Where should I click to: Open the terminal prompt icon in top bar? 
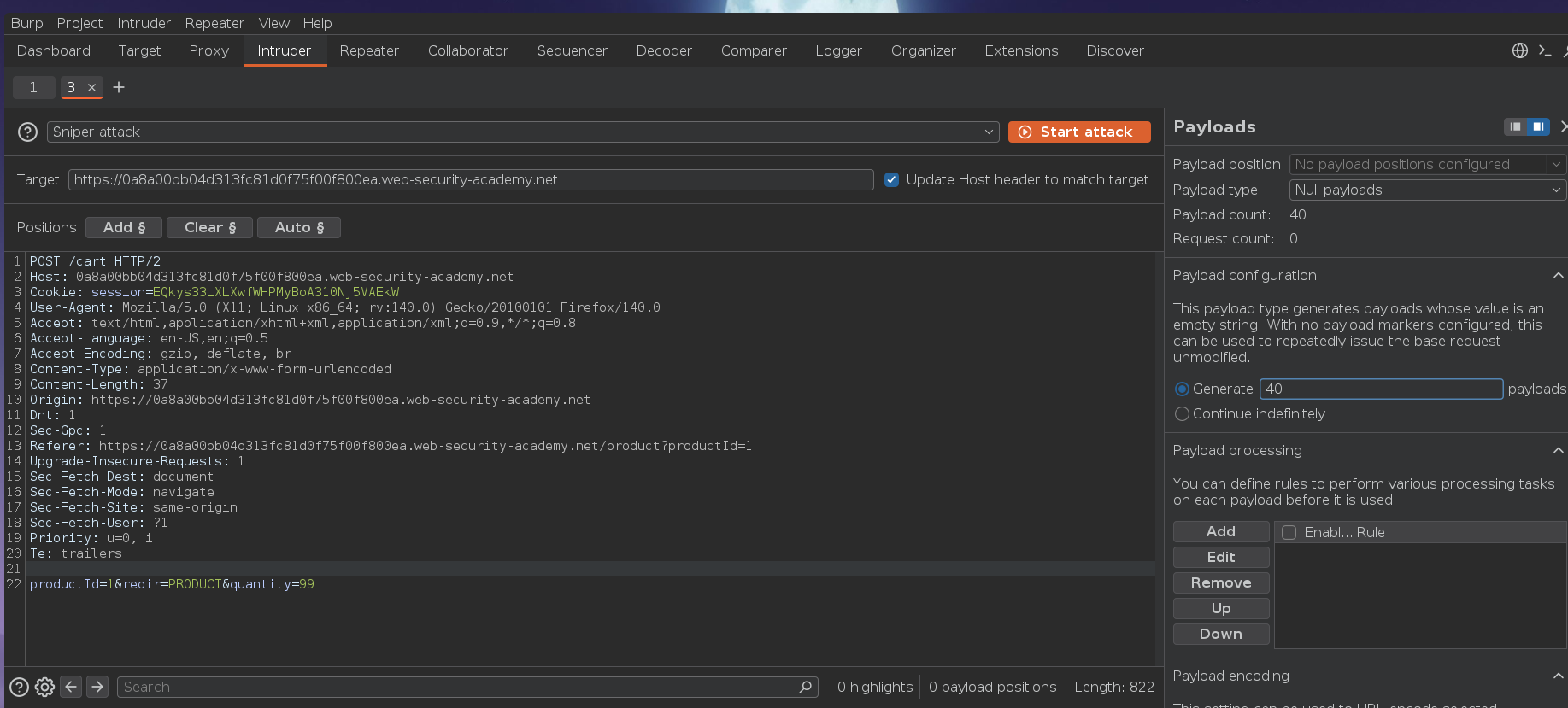[x=1544, y=50]
